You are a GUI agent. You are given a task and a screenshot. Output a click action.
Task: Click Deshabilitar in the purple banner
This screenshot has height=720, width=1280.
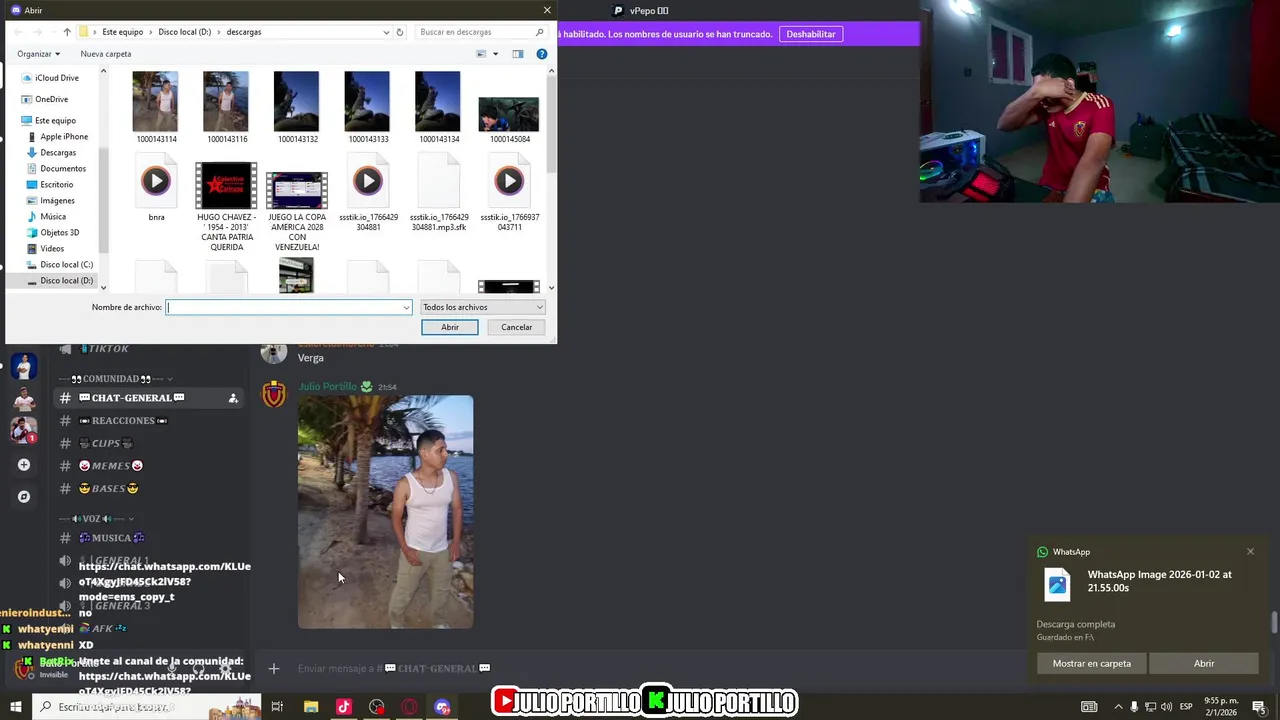(x=811, y=34)
